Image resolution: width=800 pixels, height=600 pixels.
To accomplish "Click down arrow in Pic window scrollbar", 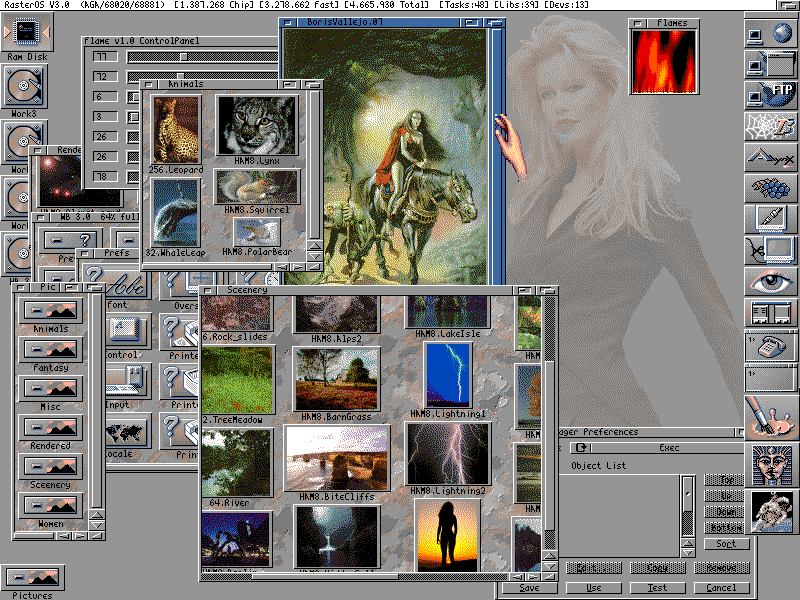I will tap(97, 524).
